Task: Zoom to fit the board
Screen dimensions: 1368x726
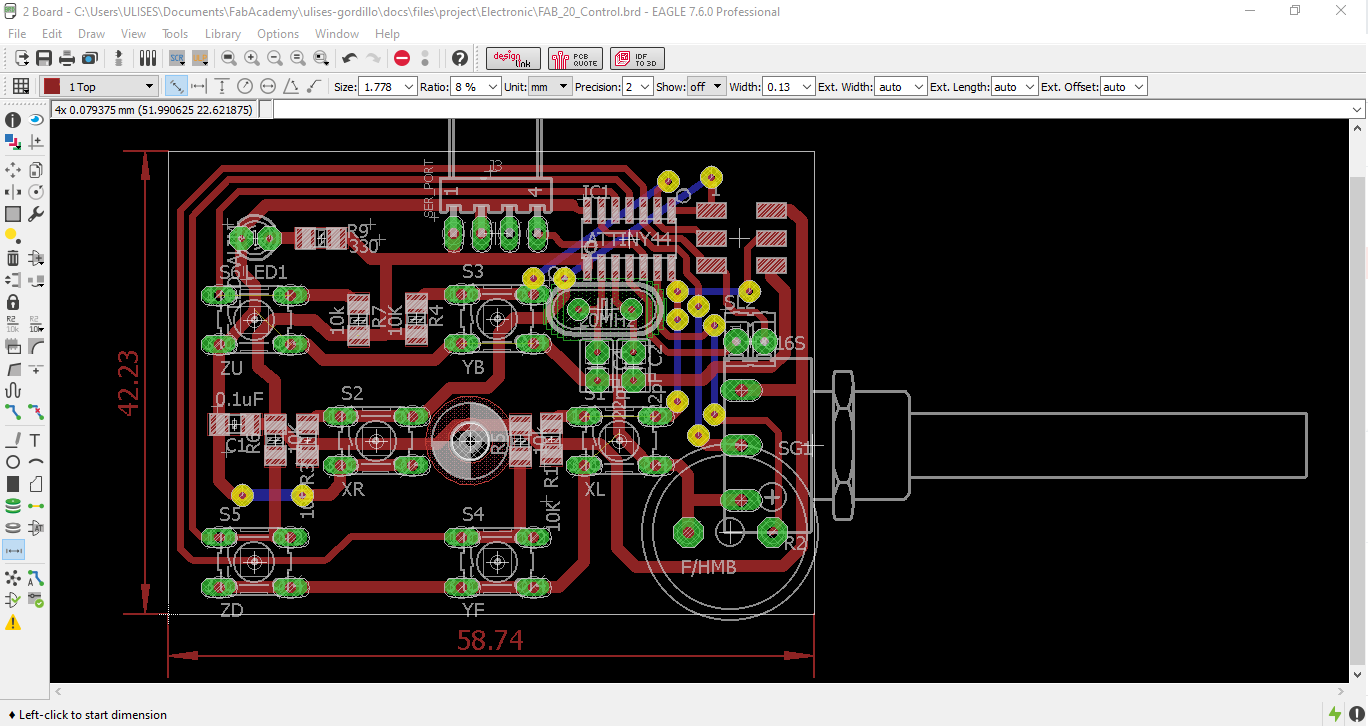Action: click(x=229, y=59)
